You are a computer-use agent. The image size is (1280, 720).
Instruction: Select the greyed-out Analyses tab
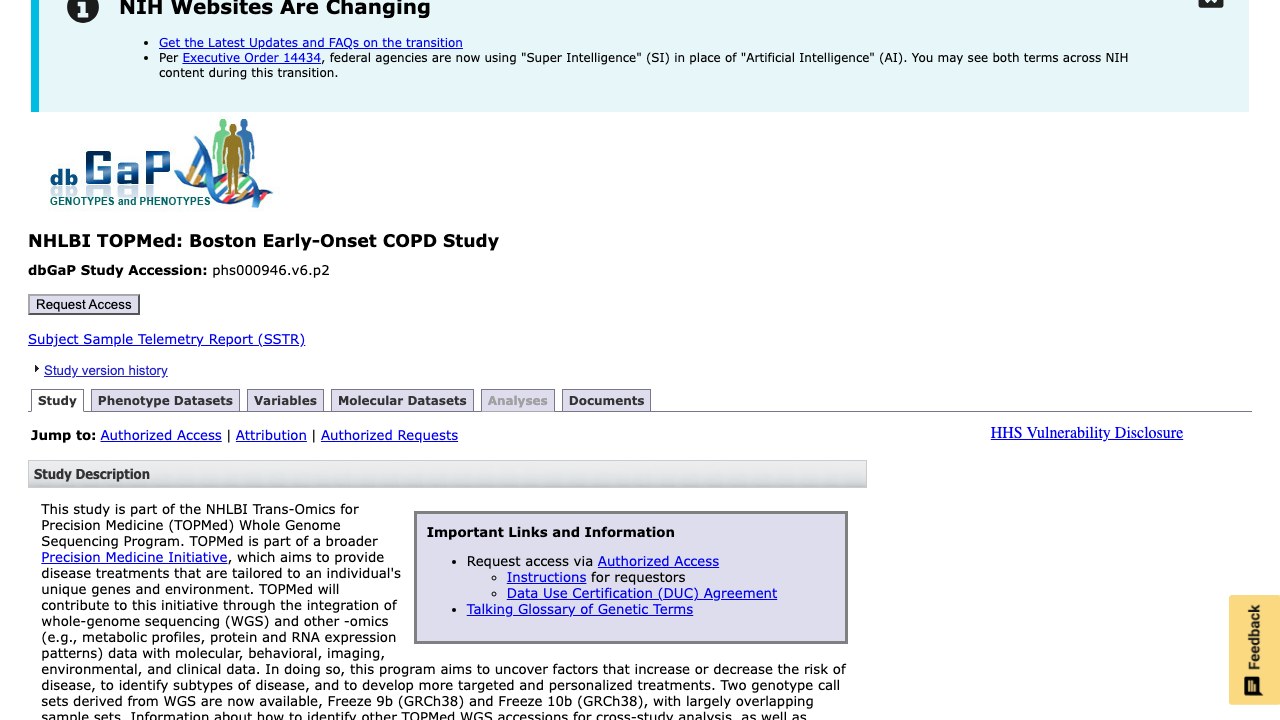pos(517,400)
